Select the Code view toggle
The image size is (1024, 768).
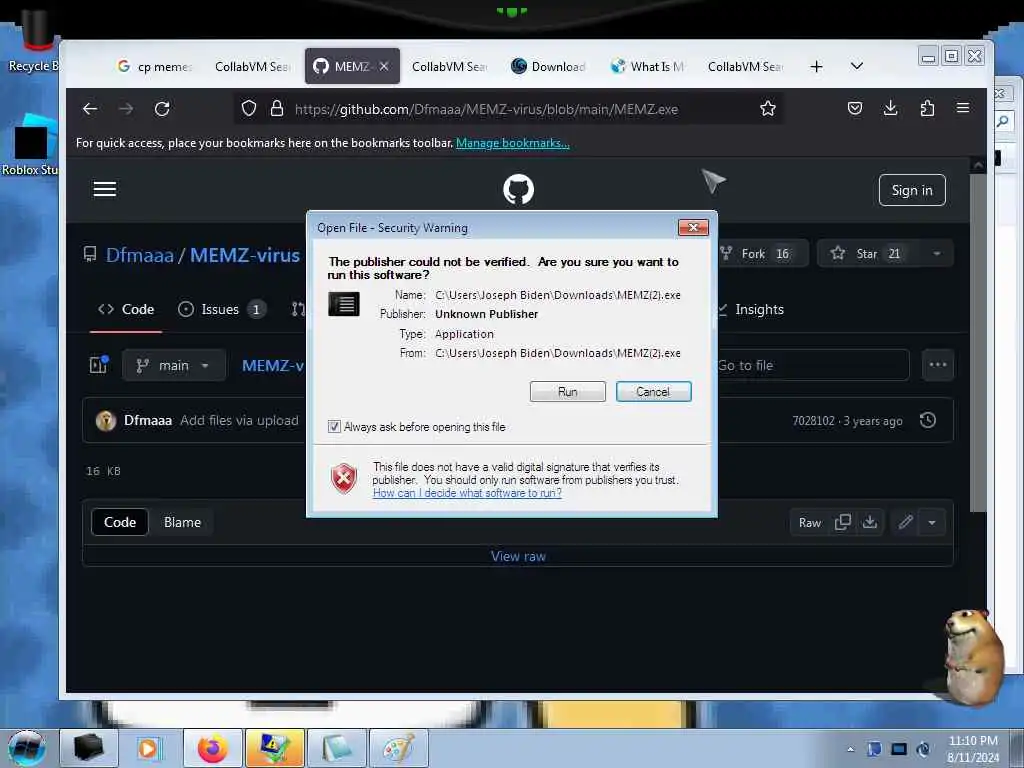pos(120,522)
